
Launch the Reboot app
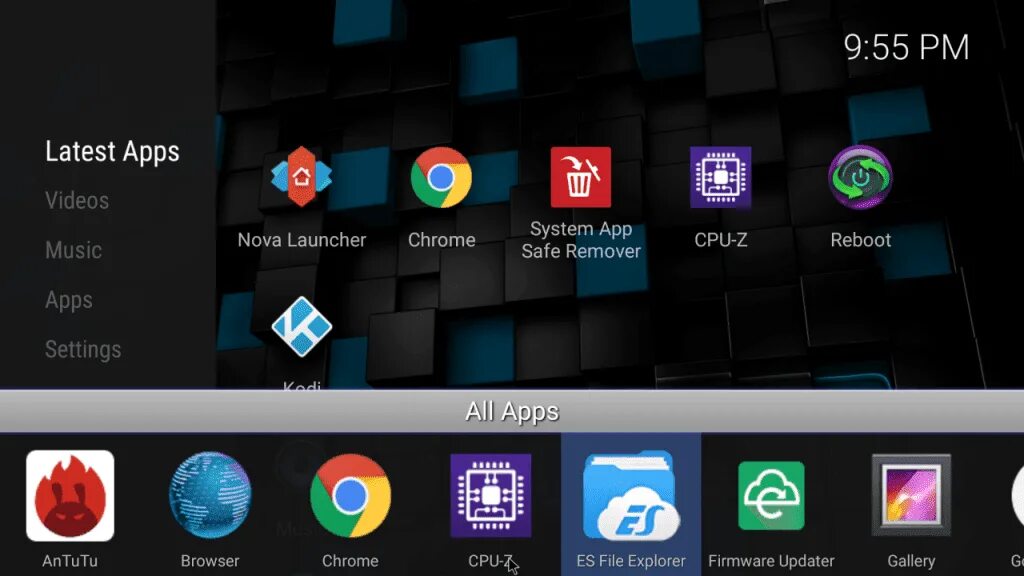[x=860, y=177]
